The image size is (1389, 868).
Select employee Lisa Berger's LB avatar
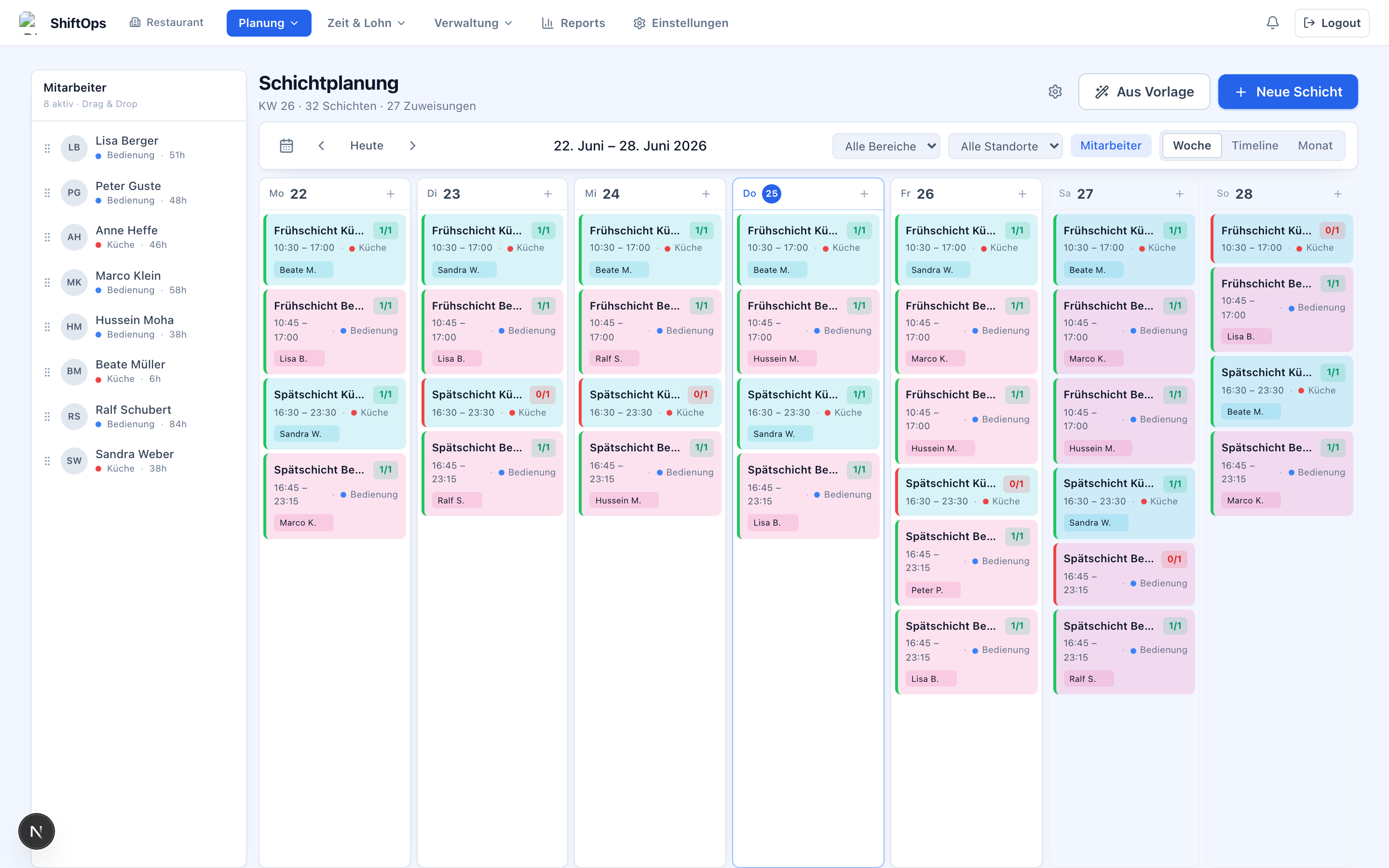click(74, 148)
